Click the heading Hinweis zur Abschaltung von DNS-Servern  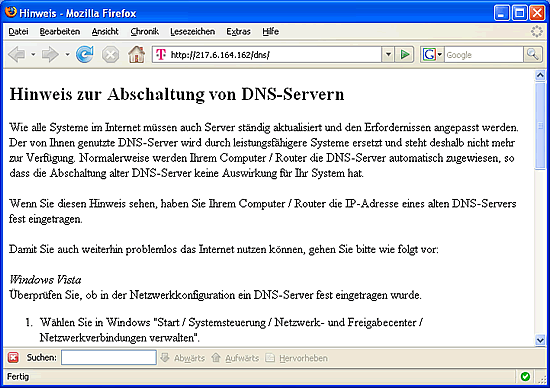click(x=177, y=94)
